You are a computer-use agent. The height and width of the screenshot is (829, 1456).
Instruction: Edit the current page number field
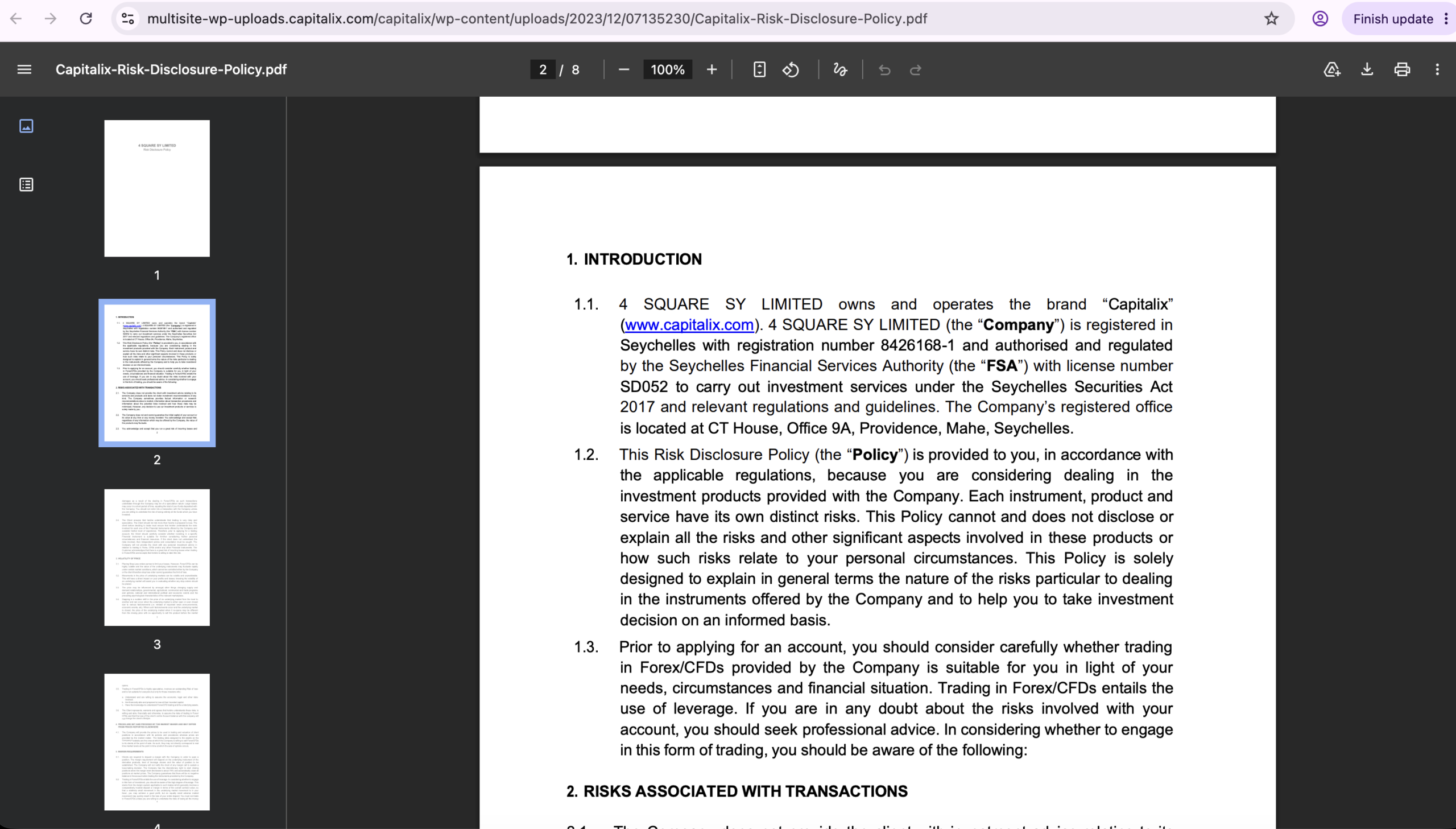[x=543, y=69]
